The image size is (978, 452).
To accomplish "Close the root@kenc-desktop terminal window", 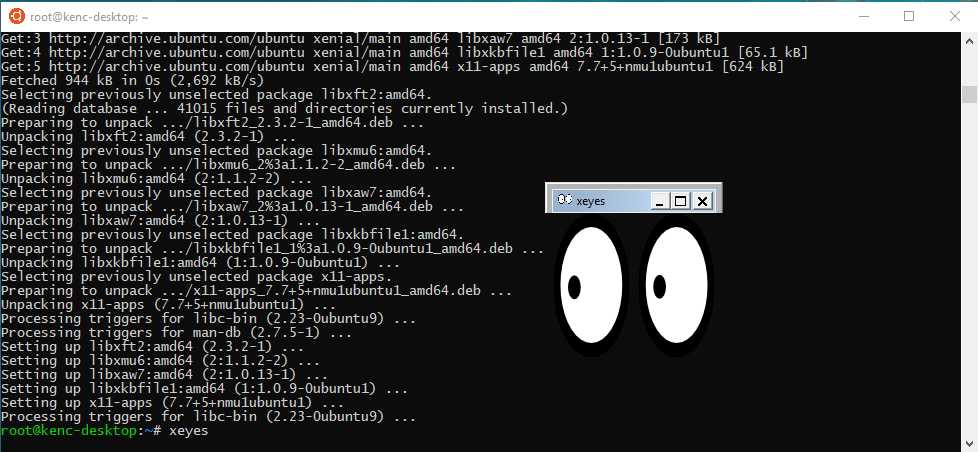I will [954, 17].
